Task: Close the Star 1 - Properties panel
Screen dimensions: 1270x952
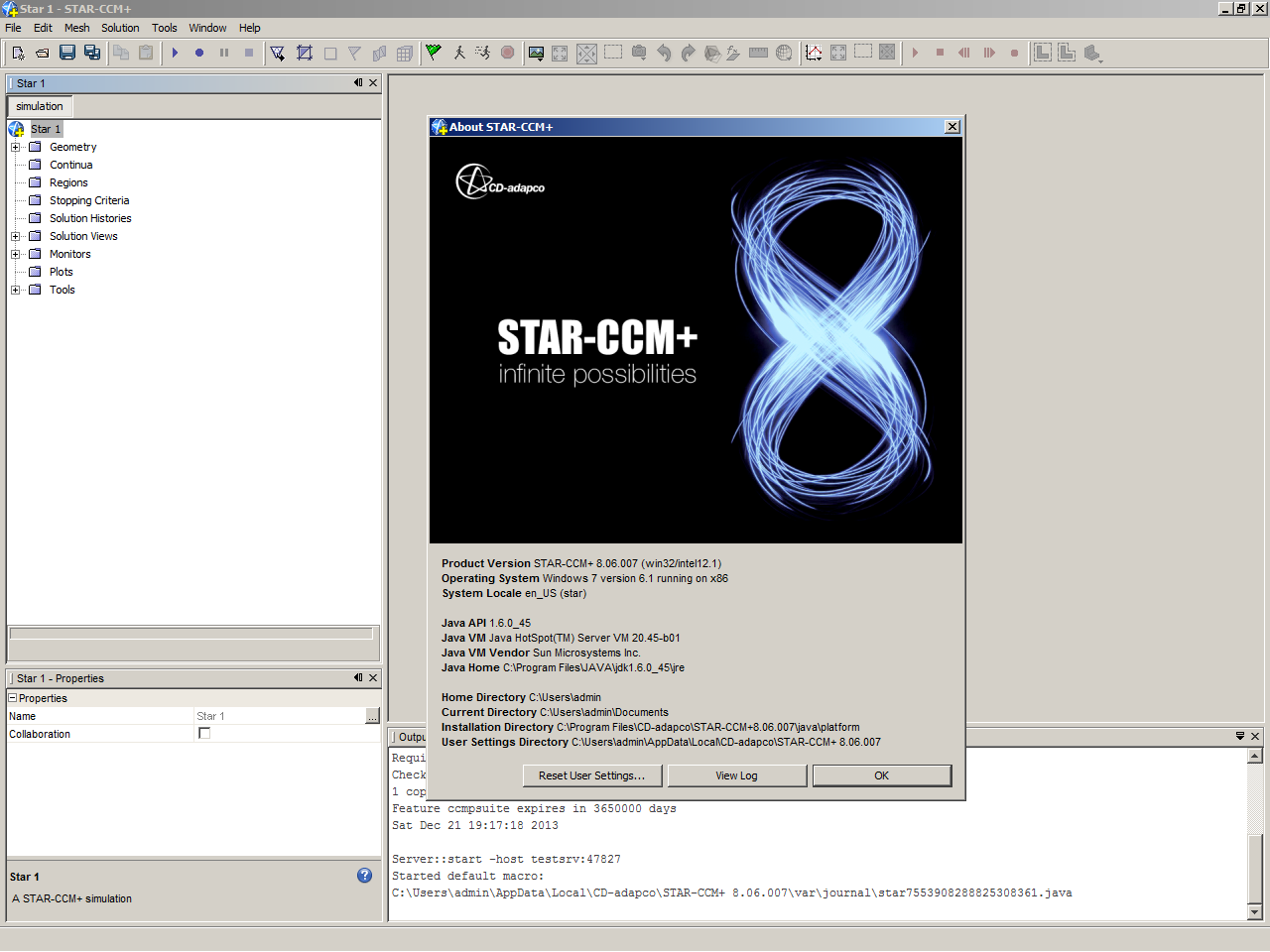Action: (373, 678)
